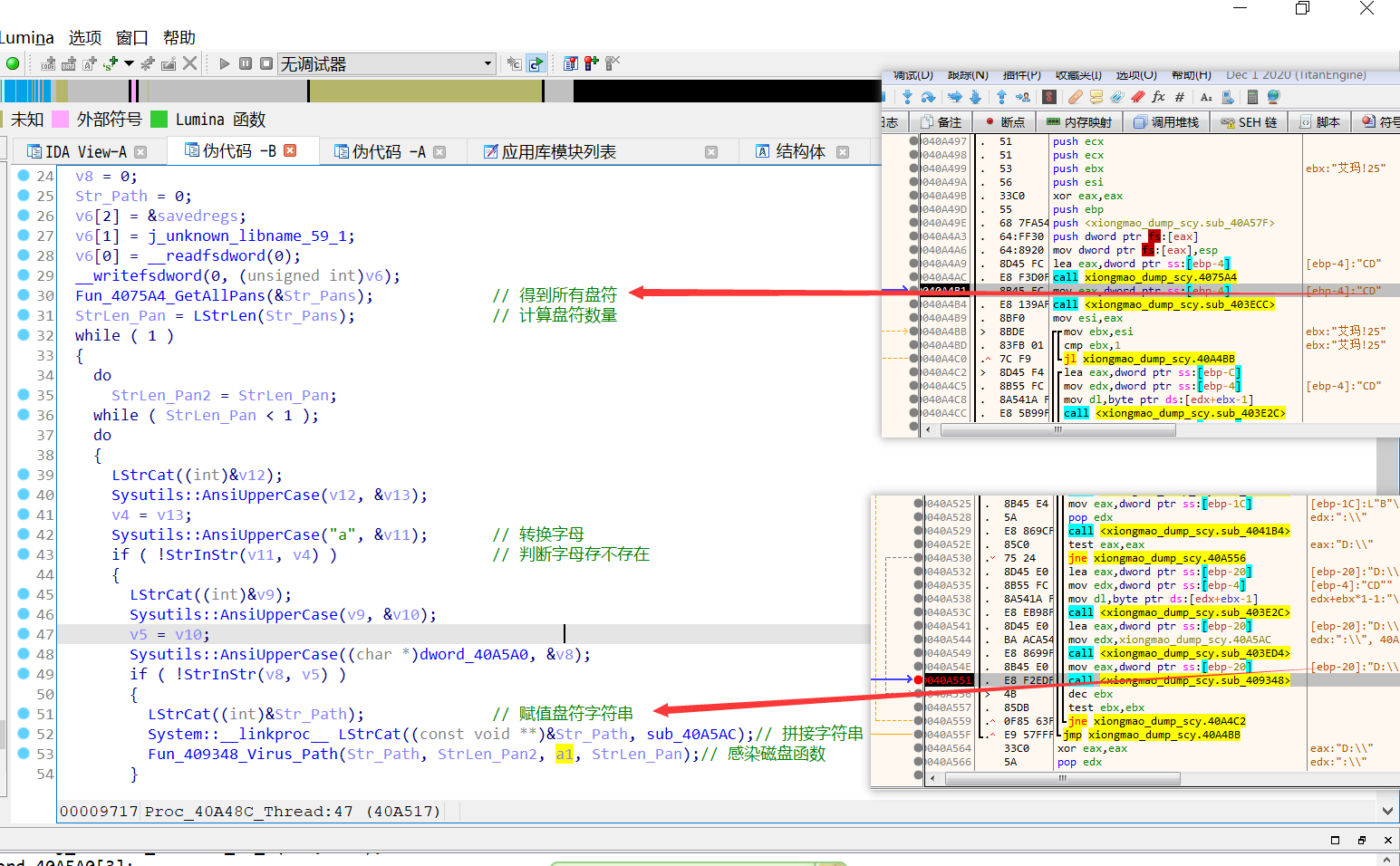Toggle the breakpoint bullet at 040A525 in x64dbg
Screen dimensions: 1400x866
[918, 503]
